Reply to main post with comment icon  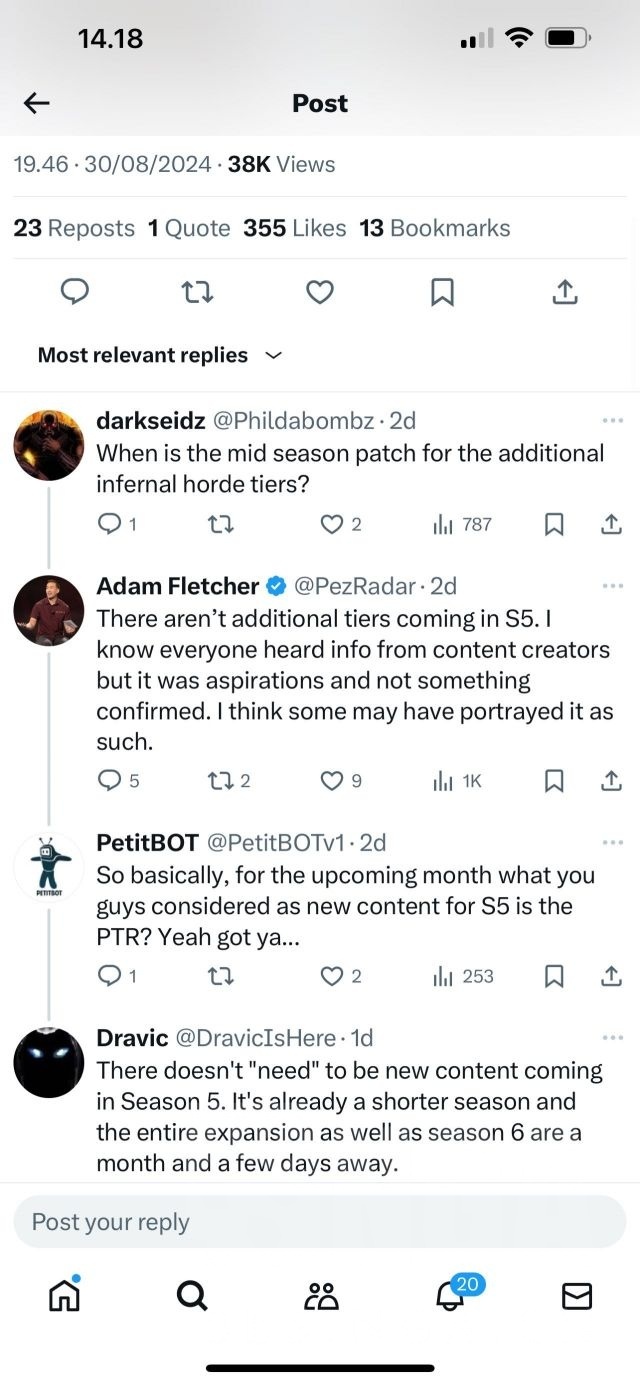coord(75,292)
